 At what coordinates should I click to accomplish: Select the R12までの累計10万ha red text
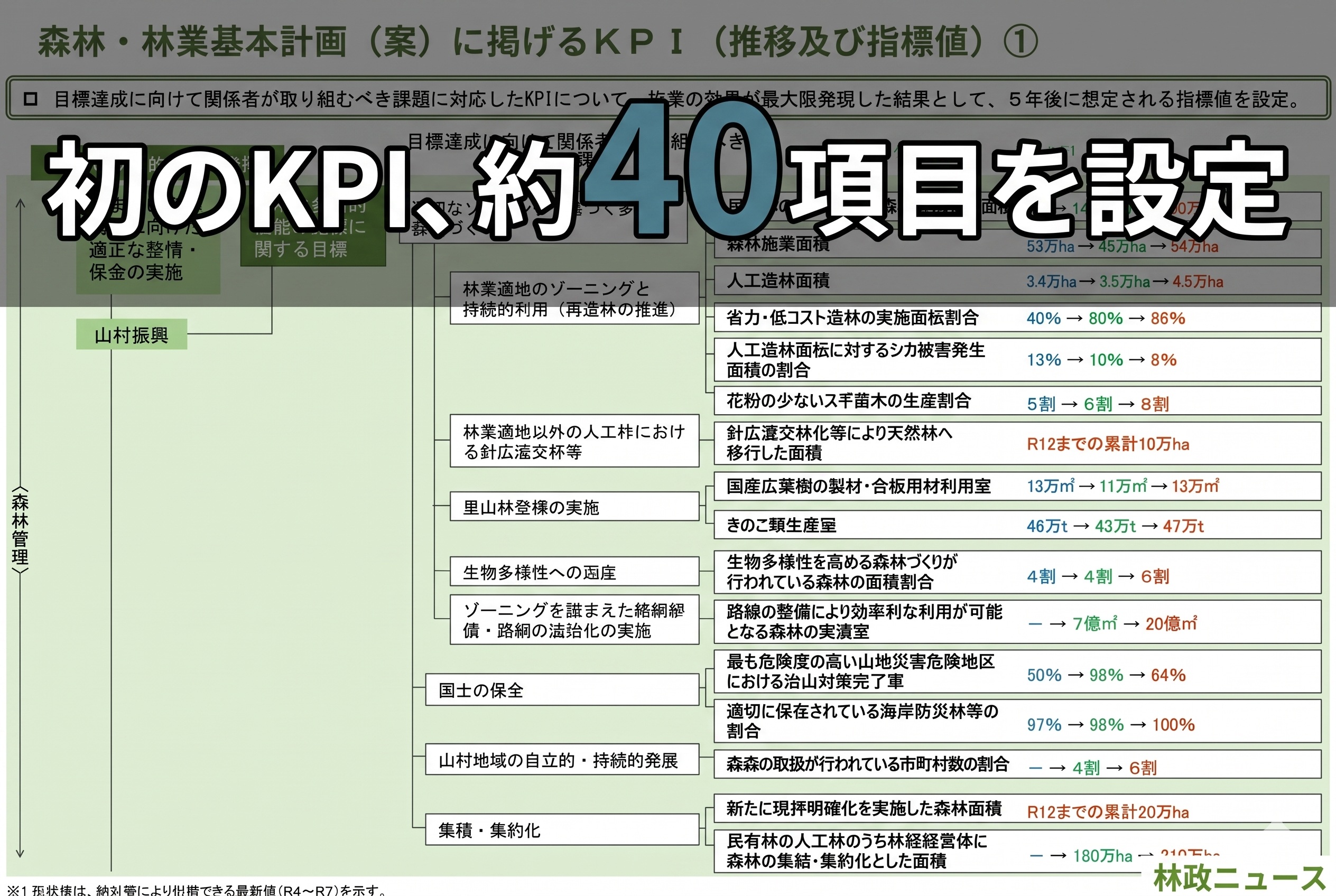1107,444
